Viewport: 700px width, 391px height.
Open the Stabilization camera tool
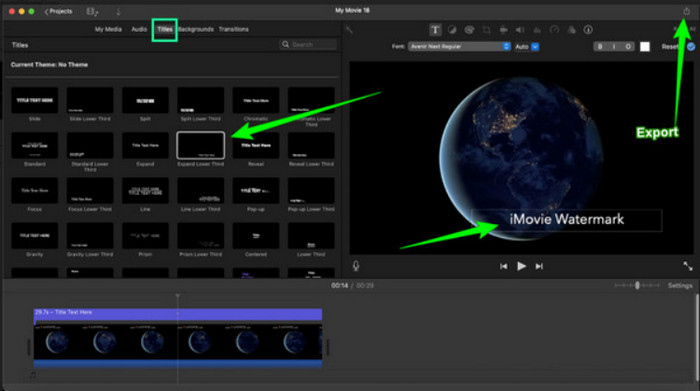pyautogui.click(x=503, y=30)
